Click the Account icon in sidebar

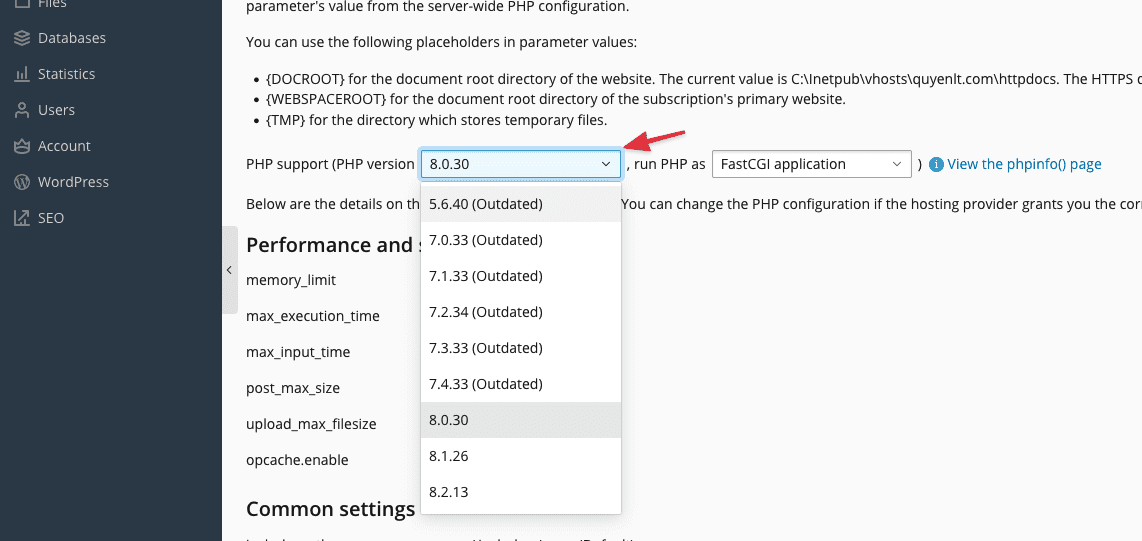(x=21, y=146)
